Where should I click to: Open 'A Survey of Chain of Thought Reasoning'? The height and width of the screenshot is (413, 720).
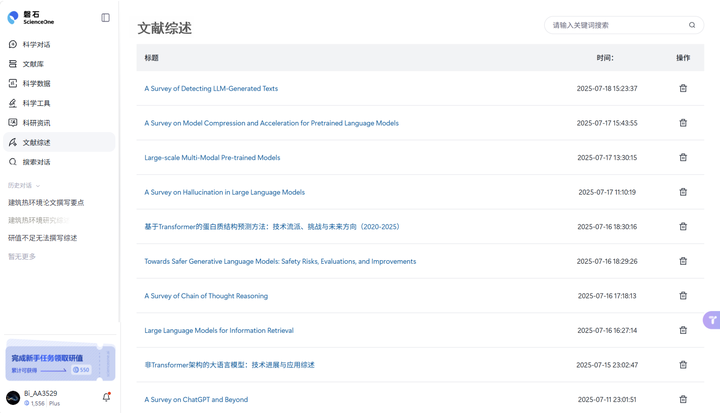click(x=206, y=296)
